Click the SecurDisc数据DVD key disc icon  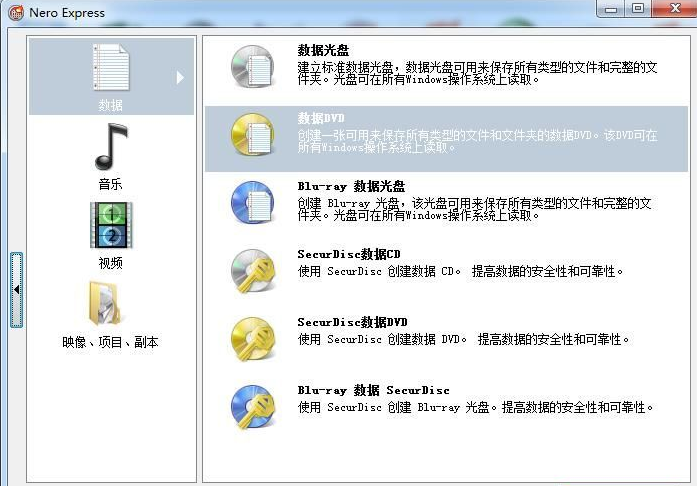coord(253,339)
